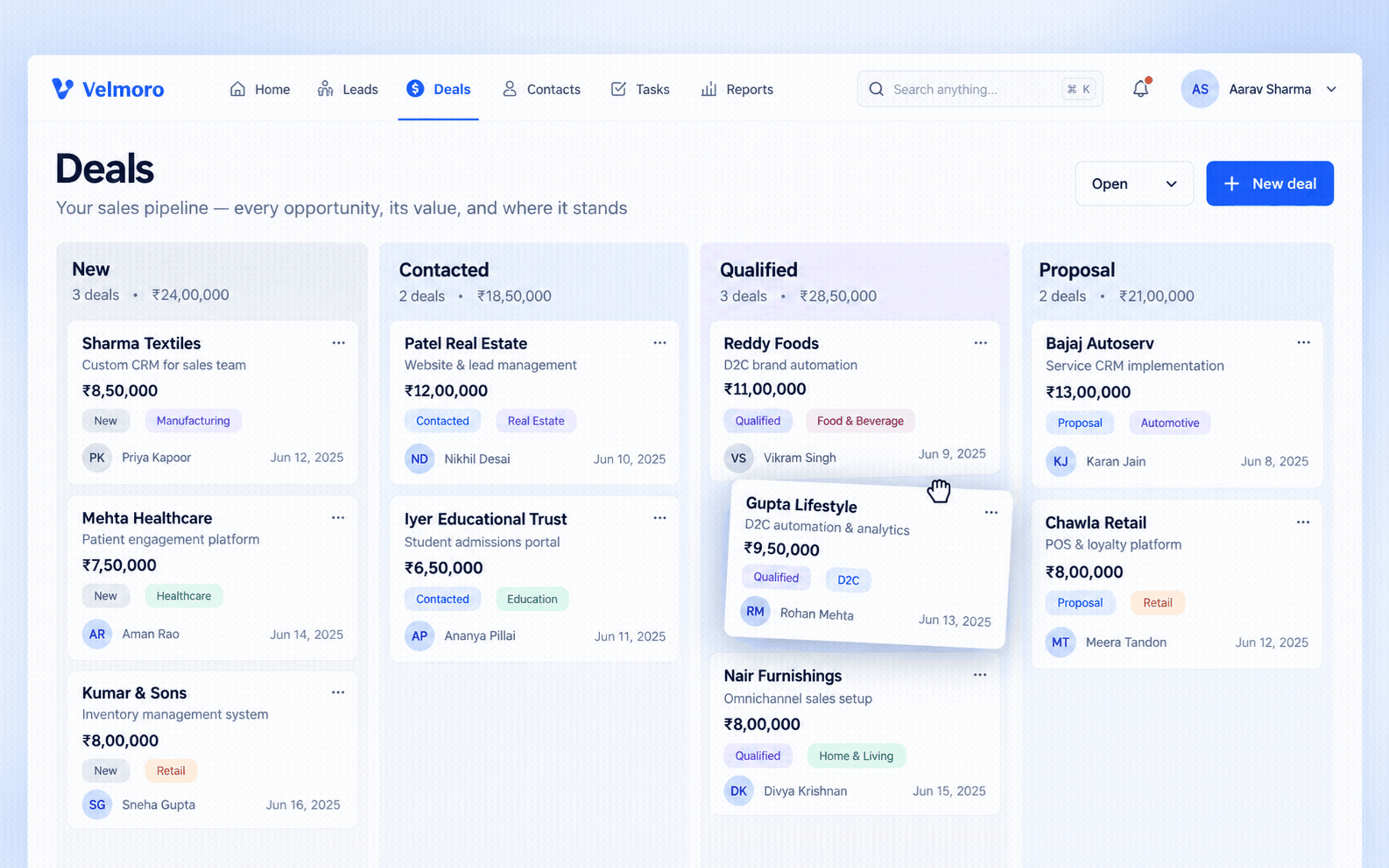Click the search magnifier icon
Image resolution: width=1389 pixels, height=868 pixels.
[x=876, y=89]
